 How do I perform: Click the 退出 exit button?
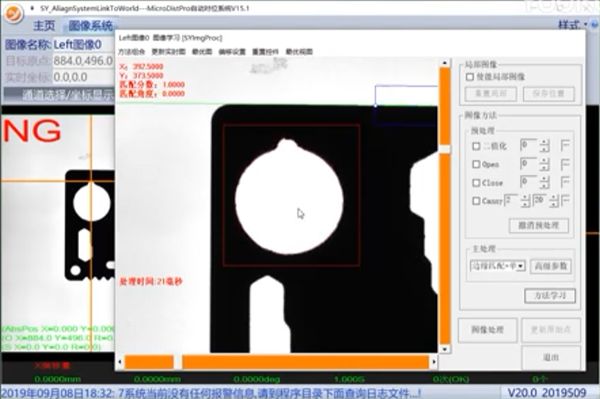[x=551, y=357]
